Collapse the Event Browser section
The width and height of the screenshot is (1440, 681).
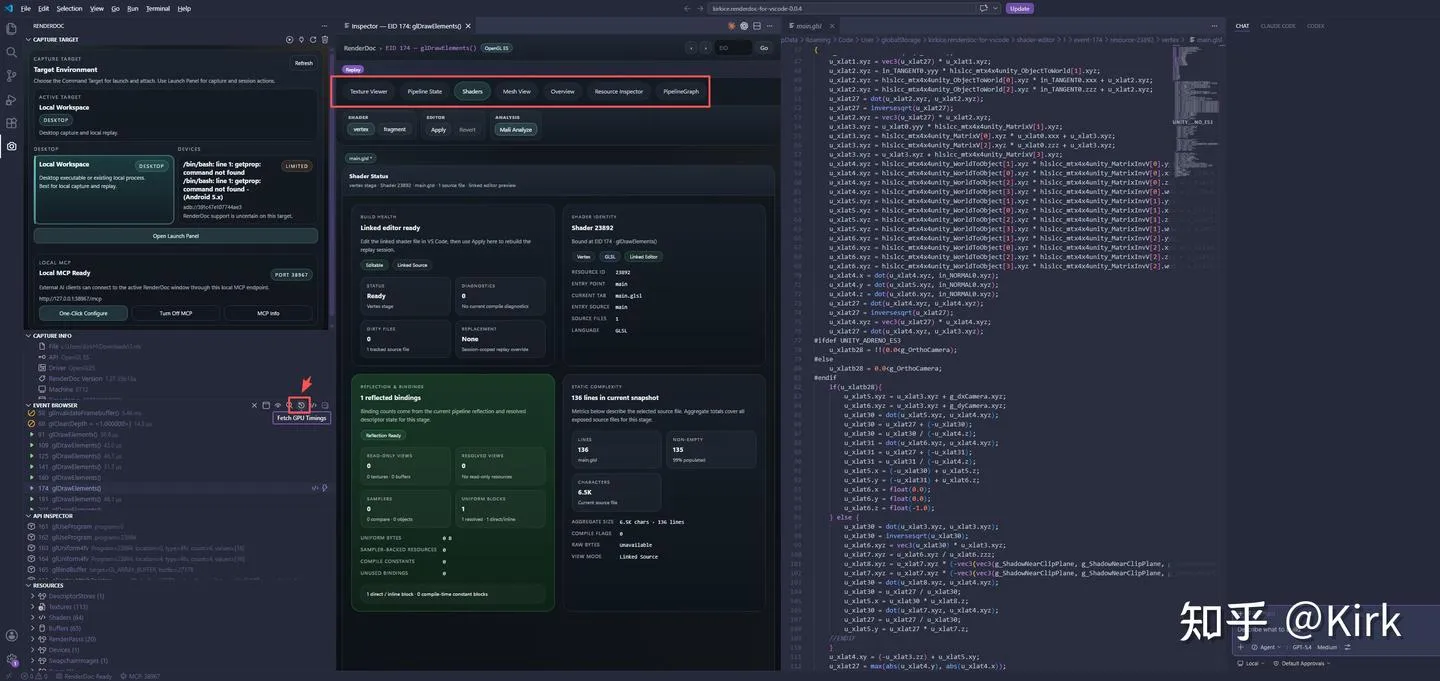pos(29,405)
